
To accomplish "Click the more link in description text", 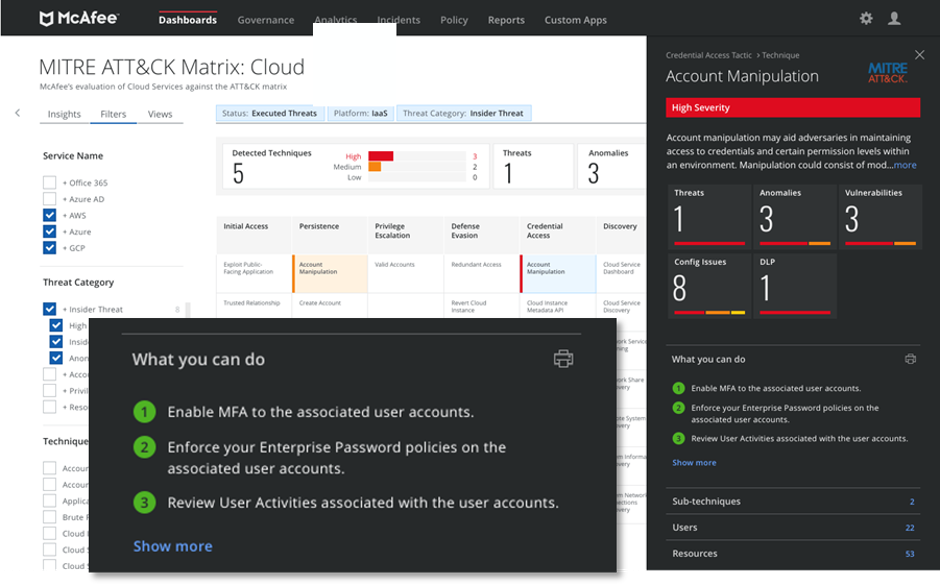I will [x=905, y=165].
